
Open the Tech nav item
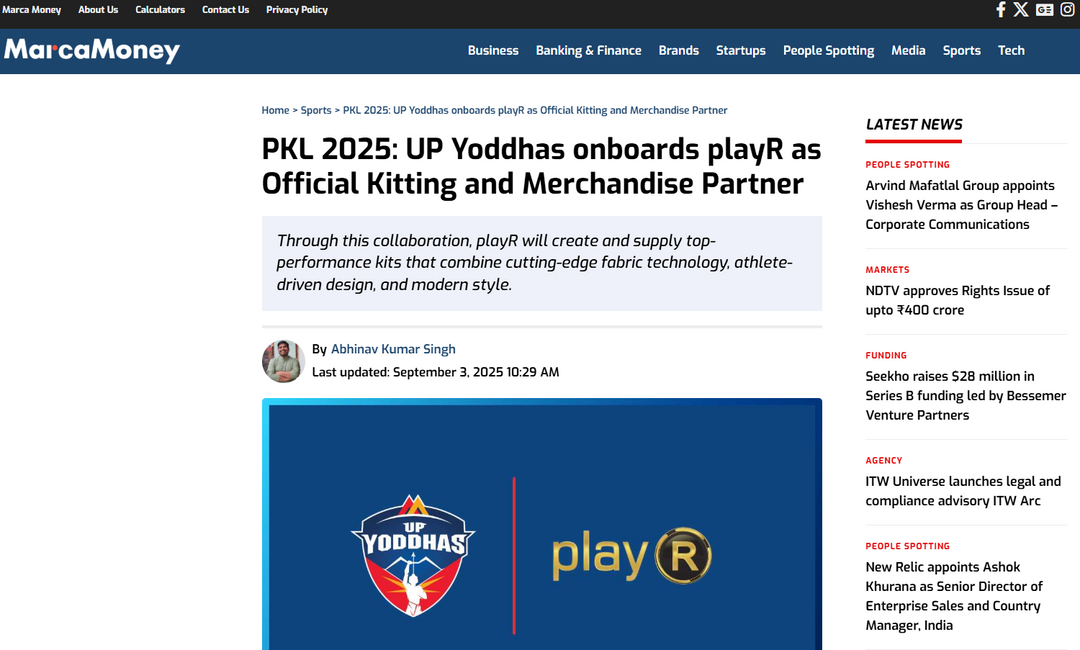(1010, 50)
